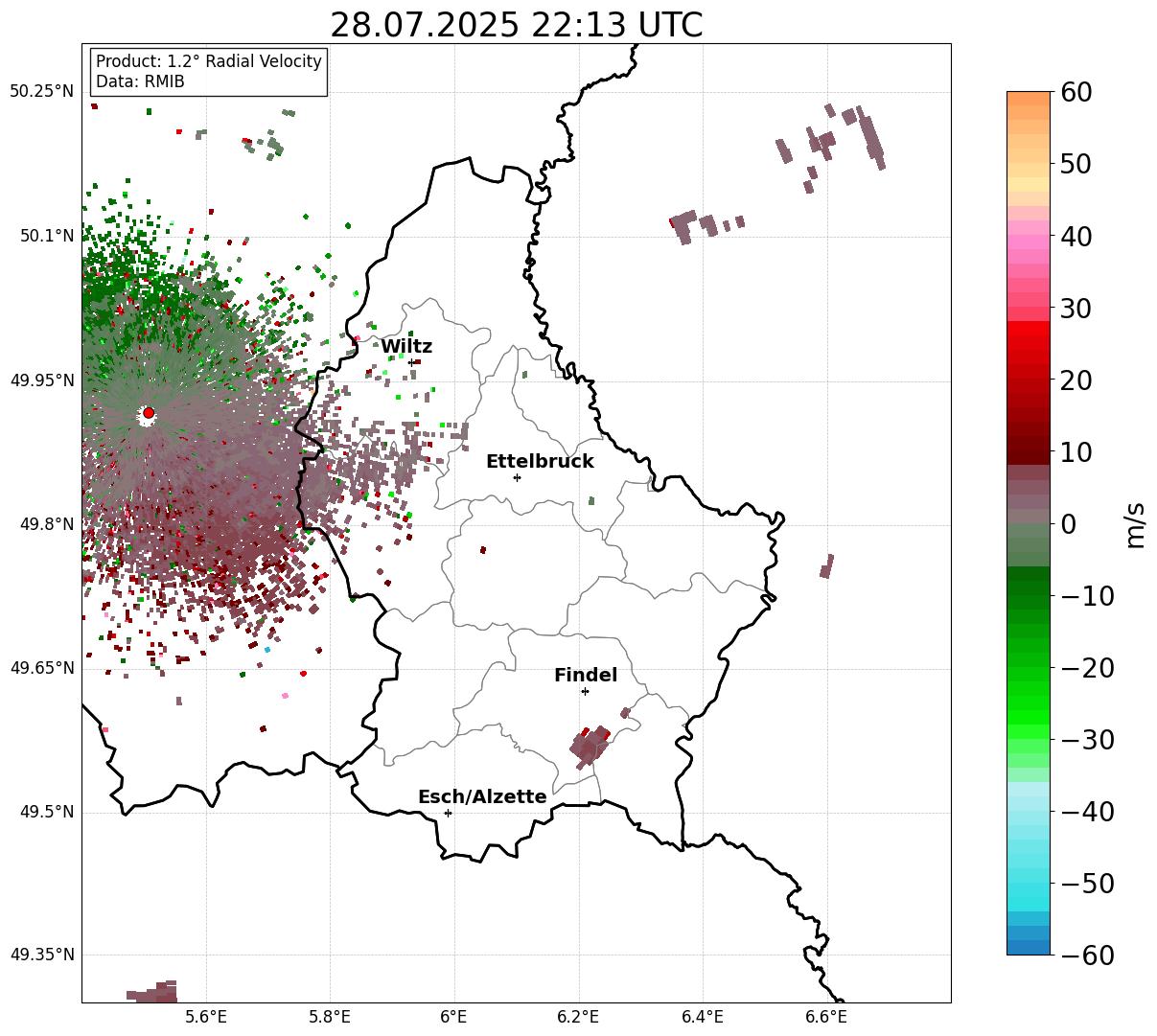Viewport: 1157px width, 1036px height.
Task: Click the echo patch near 6.6°E, 49.75°N
Action: tap(827, 566)
